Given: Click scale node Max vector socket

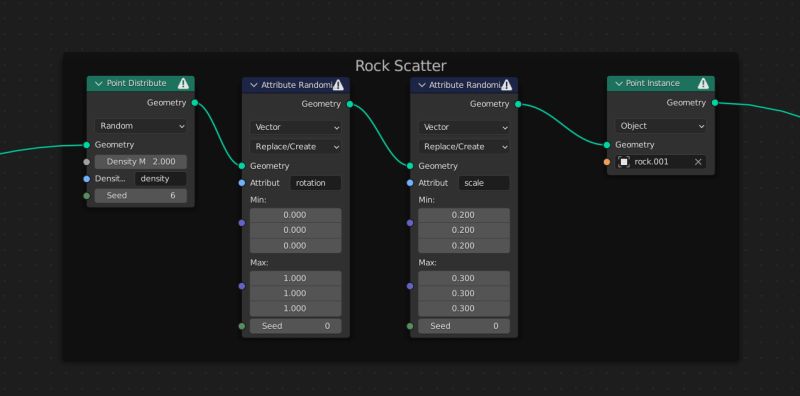Looking at the screenshot, I should (410, 286).
